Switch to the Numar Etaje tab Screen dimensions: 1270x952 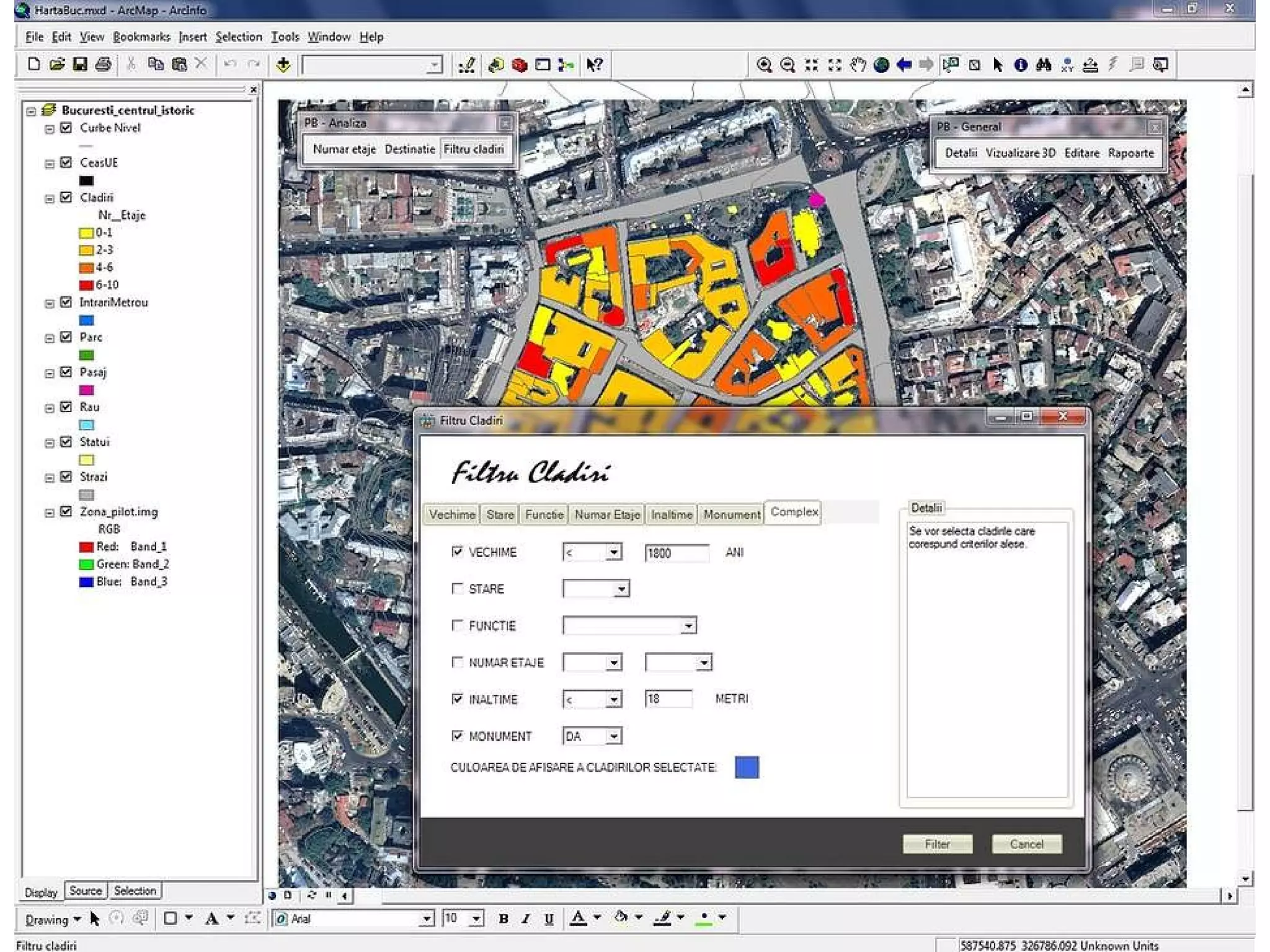tap(606, 514)
